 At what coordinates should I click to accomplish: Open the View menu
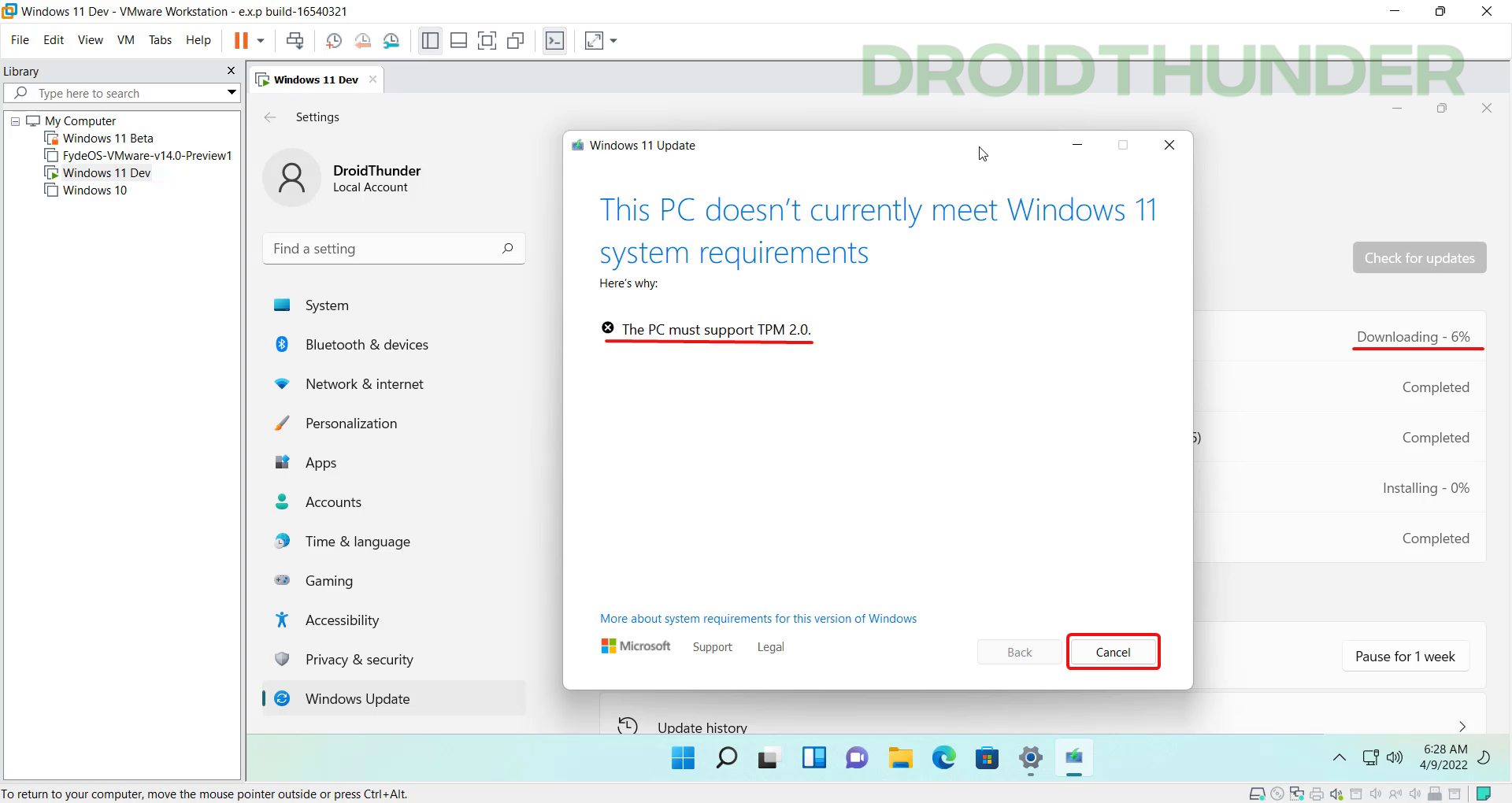coord(91,39)
